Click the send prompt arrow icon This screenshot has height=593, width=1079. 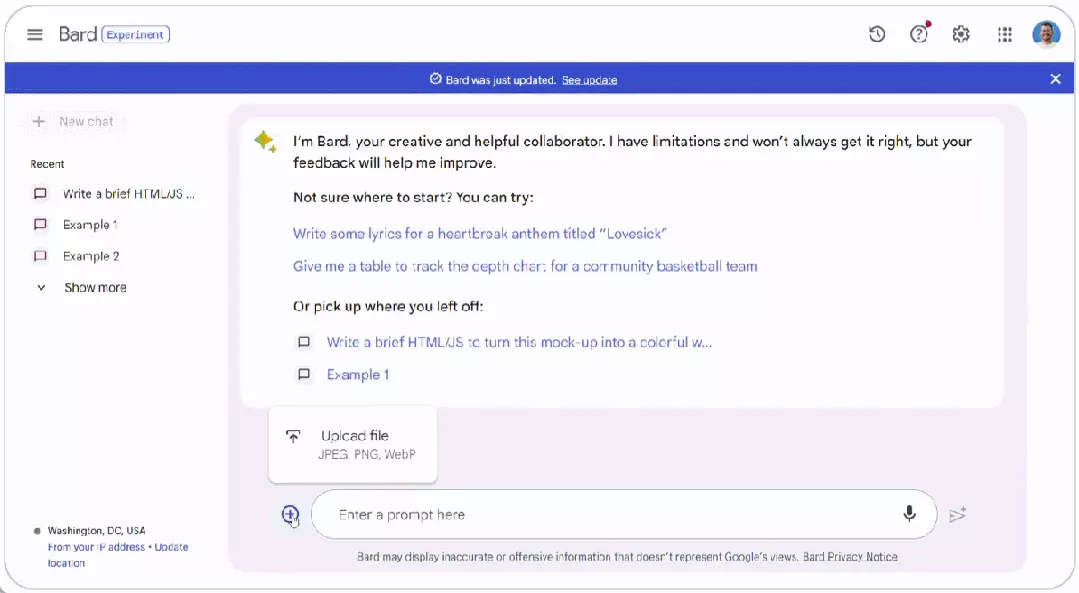coord(958,515)
